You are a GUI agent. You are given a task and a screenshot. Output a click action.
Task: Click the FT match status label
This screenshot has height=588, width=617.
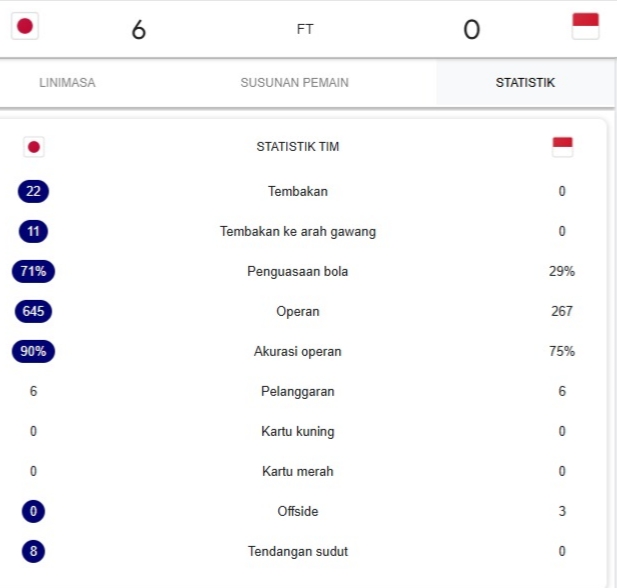(305, 29)
